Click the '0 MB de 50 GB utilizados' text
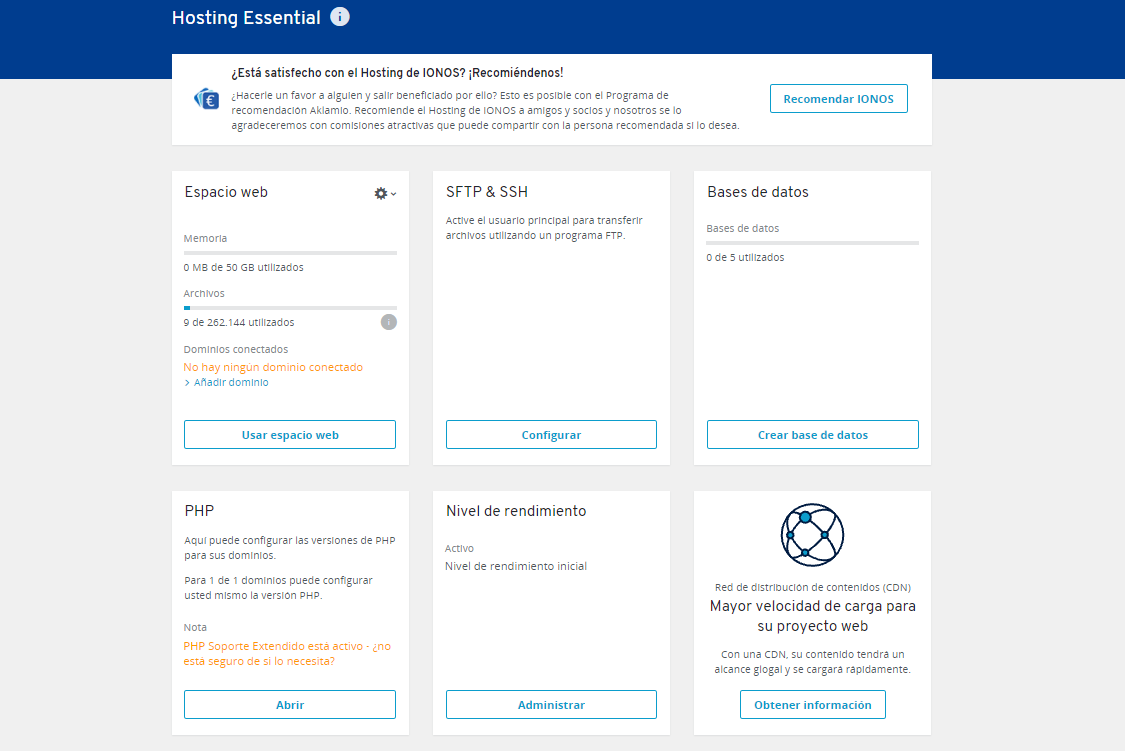This screenshot has width=1125, height=751. [x=243, y=267]
